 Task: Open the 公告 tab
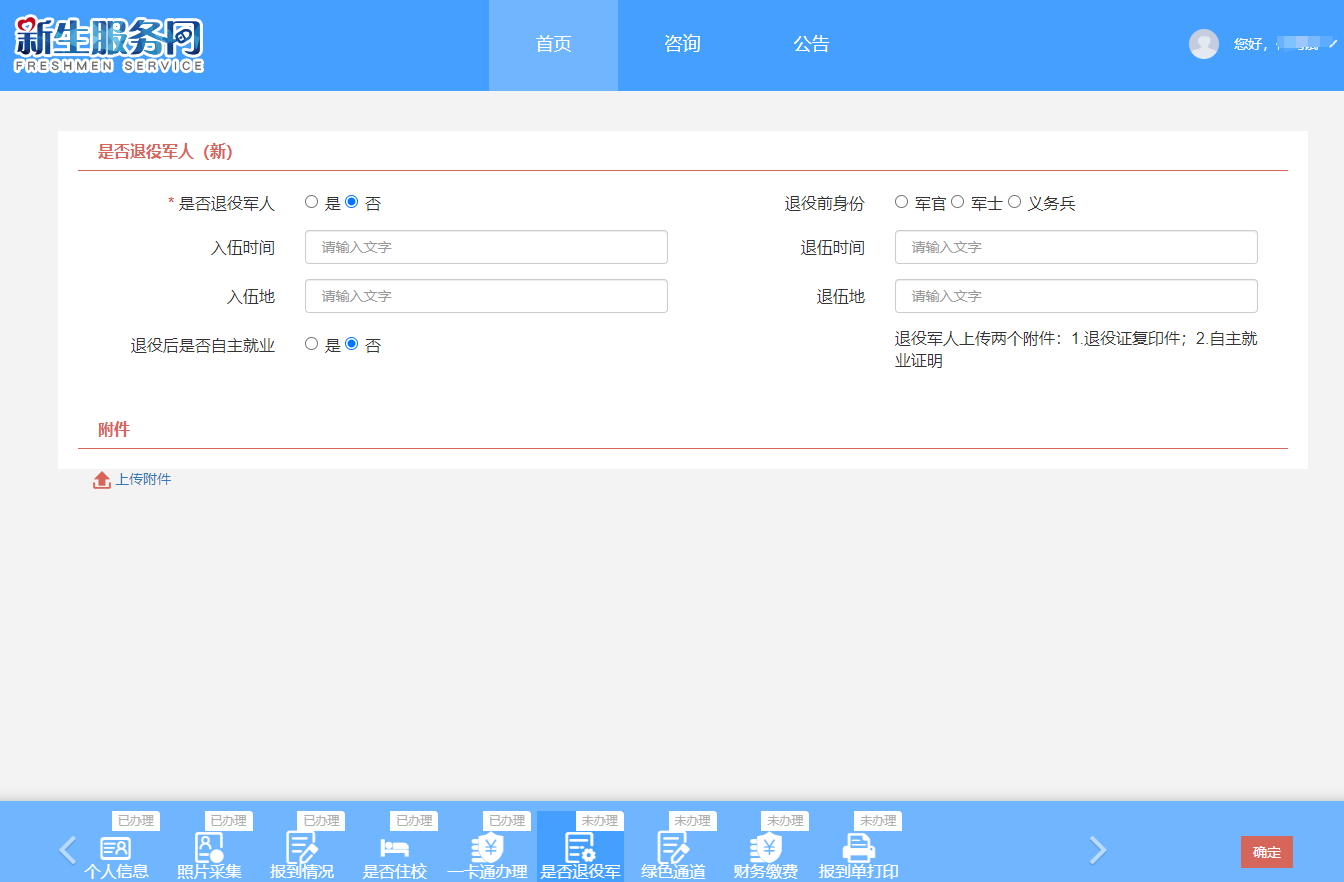811,45
